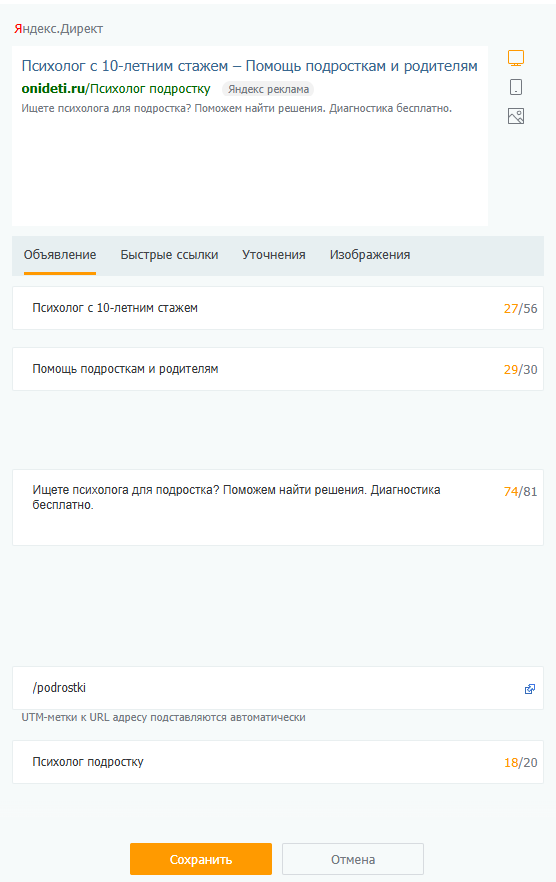Go to the Уточнения tab
The height and width of the screenshot is (882, 556).
click(x=273, y=255)
